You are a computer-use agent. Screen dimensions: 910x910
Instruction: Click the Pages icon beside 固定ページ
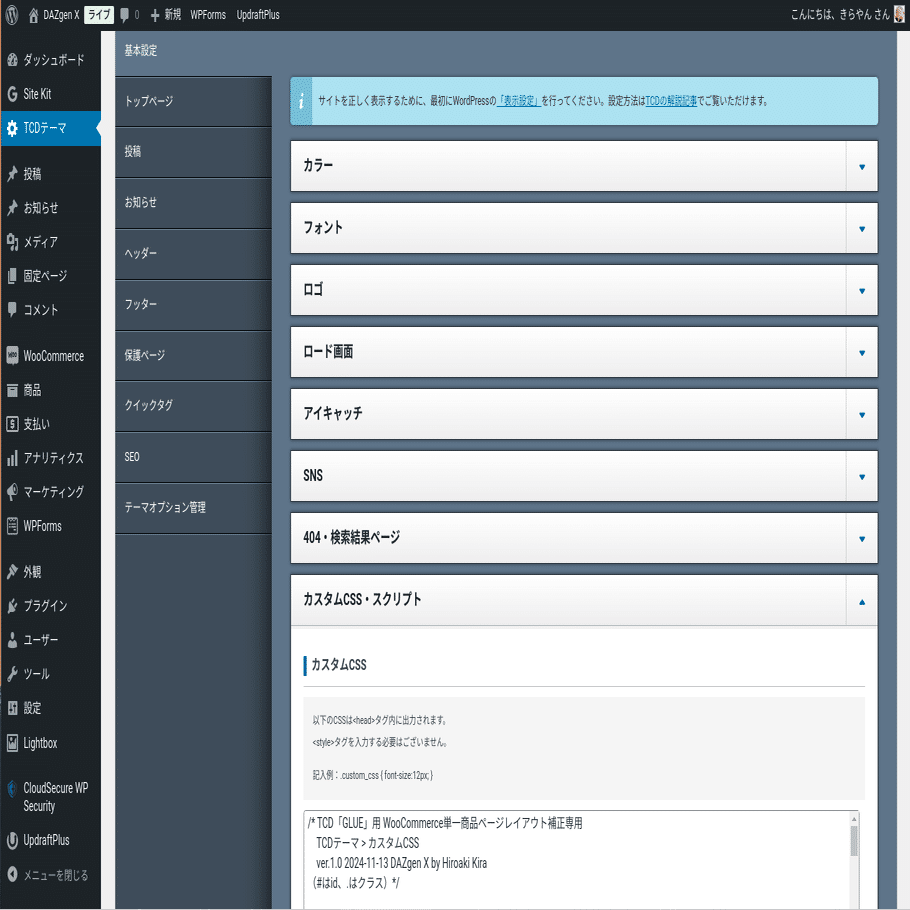click(x=12, y=276)
